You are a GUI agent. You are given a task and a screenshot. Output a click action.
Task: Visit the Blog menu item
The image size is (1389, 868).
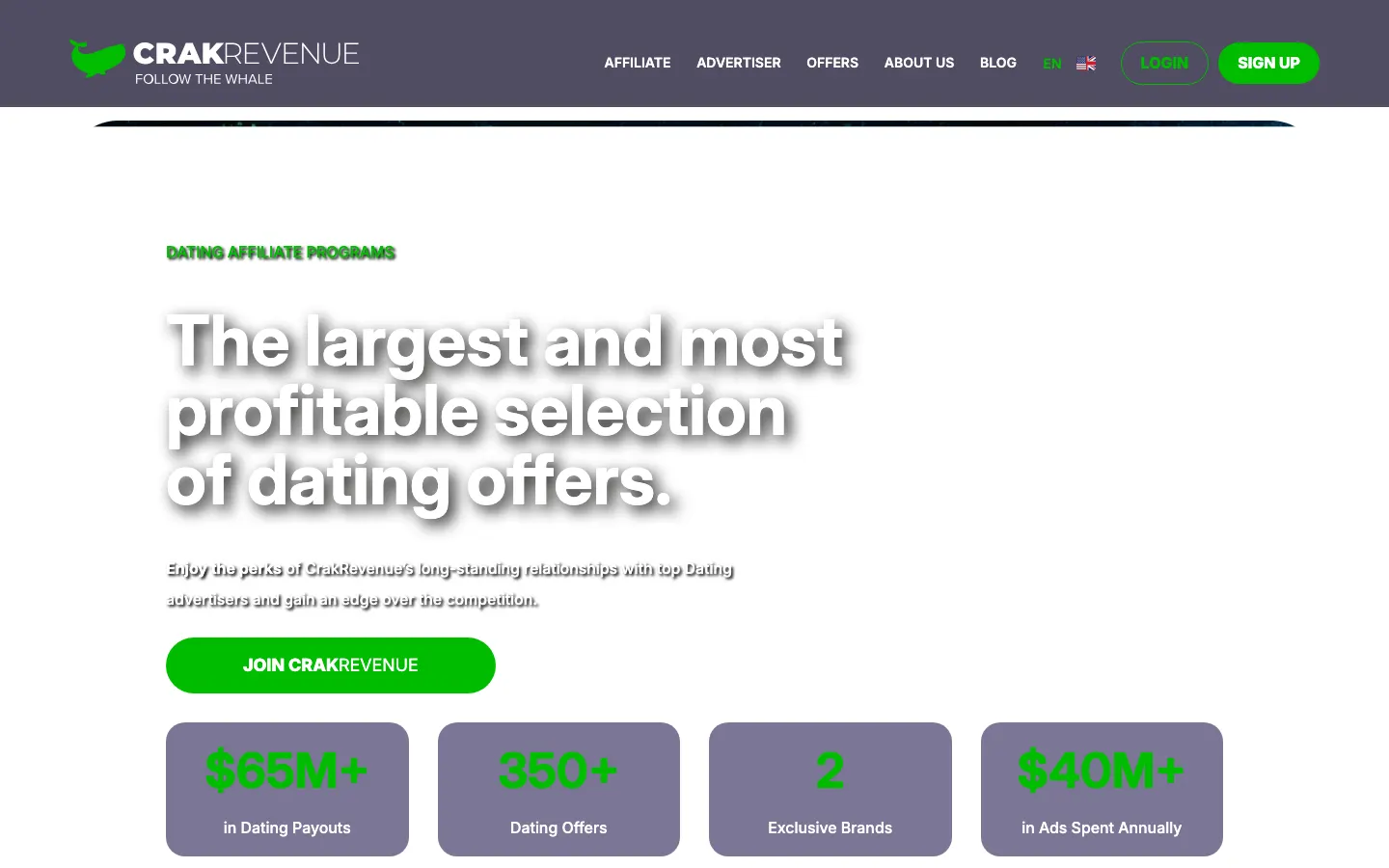point(998,63)
